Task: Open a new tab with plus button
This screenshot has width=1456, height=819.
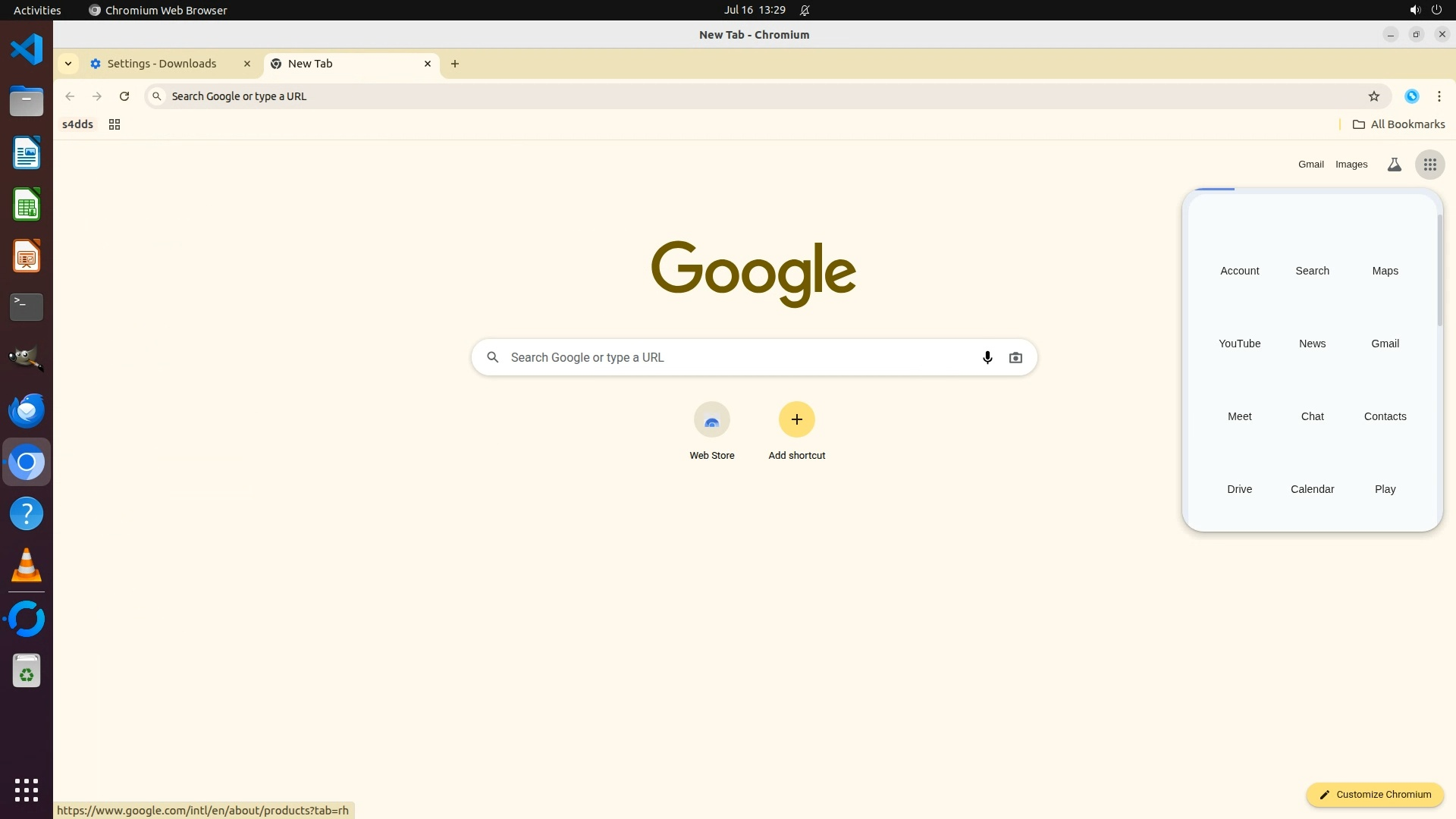Action: (455, 64)
